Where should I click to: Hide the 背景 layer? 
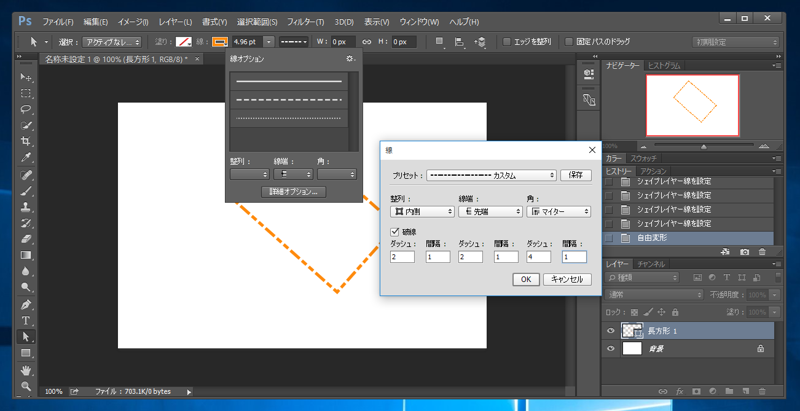[x=611, y=349]
